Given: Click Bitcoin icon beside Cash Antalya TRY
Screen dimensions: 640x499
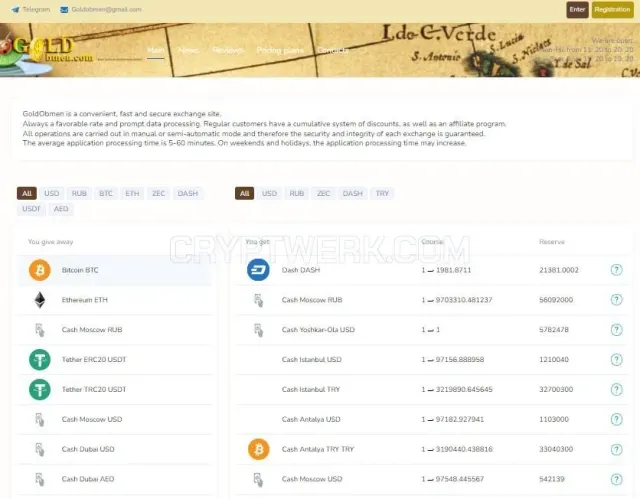Looking at the screenshot, I should coord(258,449).
